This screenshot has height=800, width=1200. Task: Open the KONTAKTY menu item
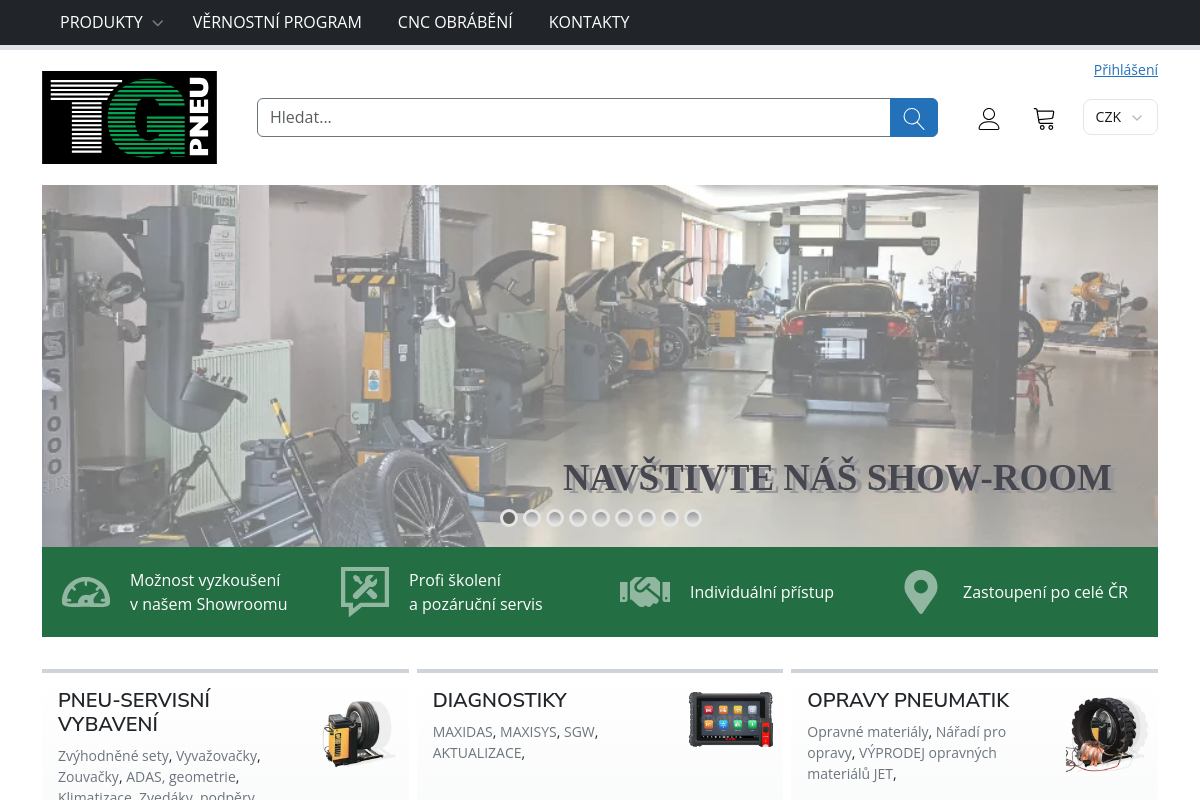pyautogui.click(x=589, y=22)
